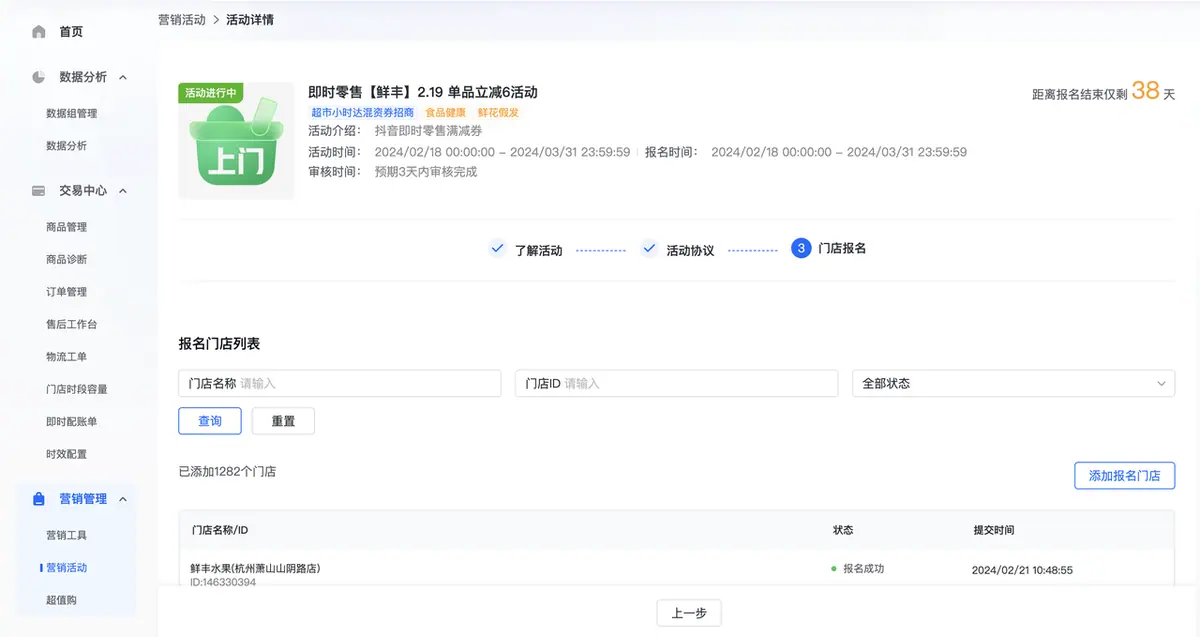Click the 食品健康 tag
Image resolution: width=1200 pixels, height=637 pixels.
coord(445,113)
